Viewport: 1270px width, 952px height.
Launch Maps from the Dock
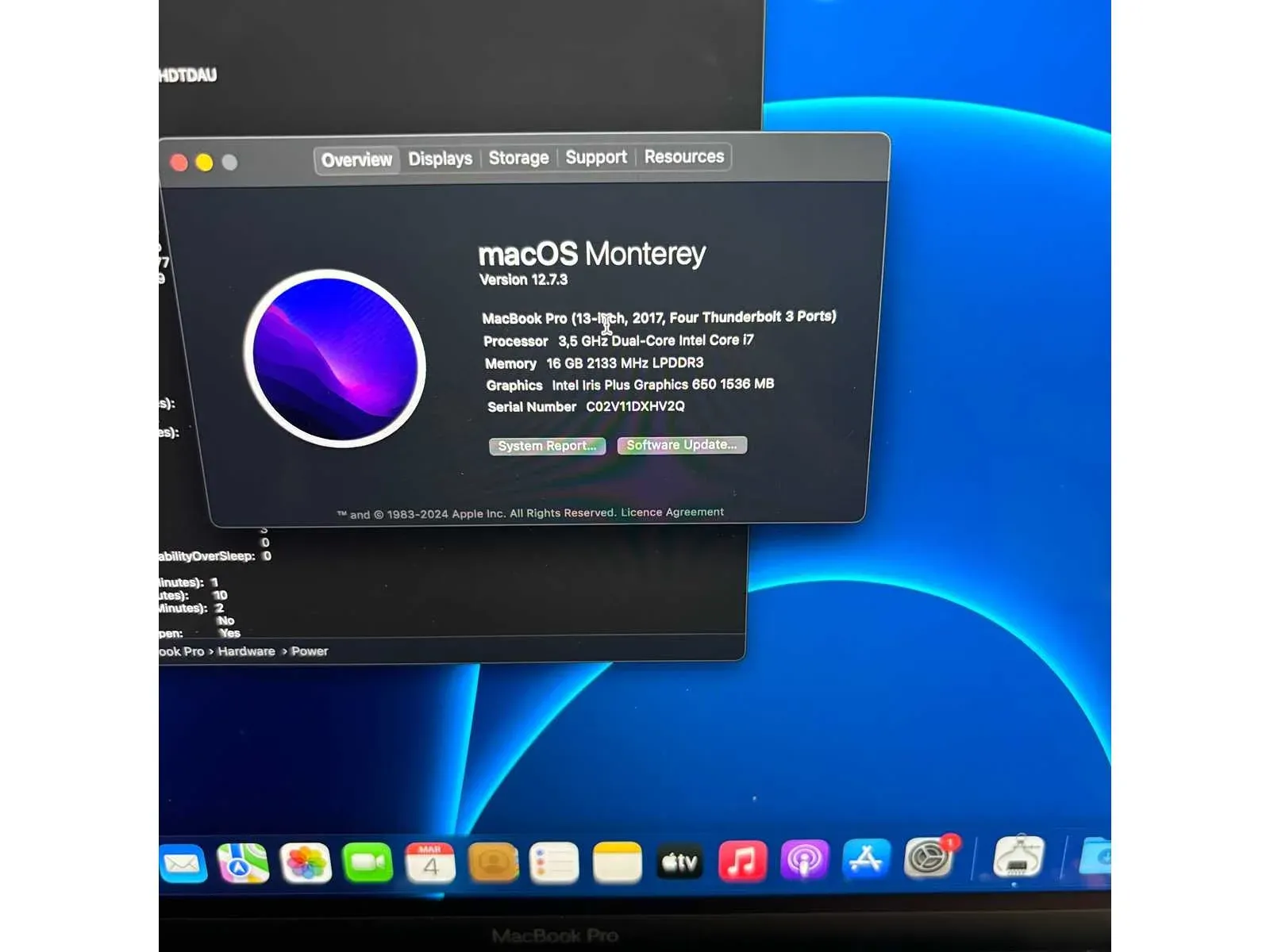tap(243, 864)
